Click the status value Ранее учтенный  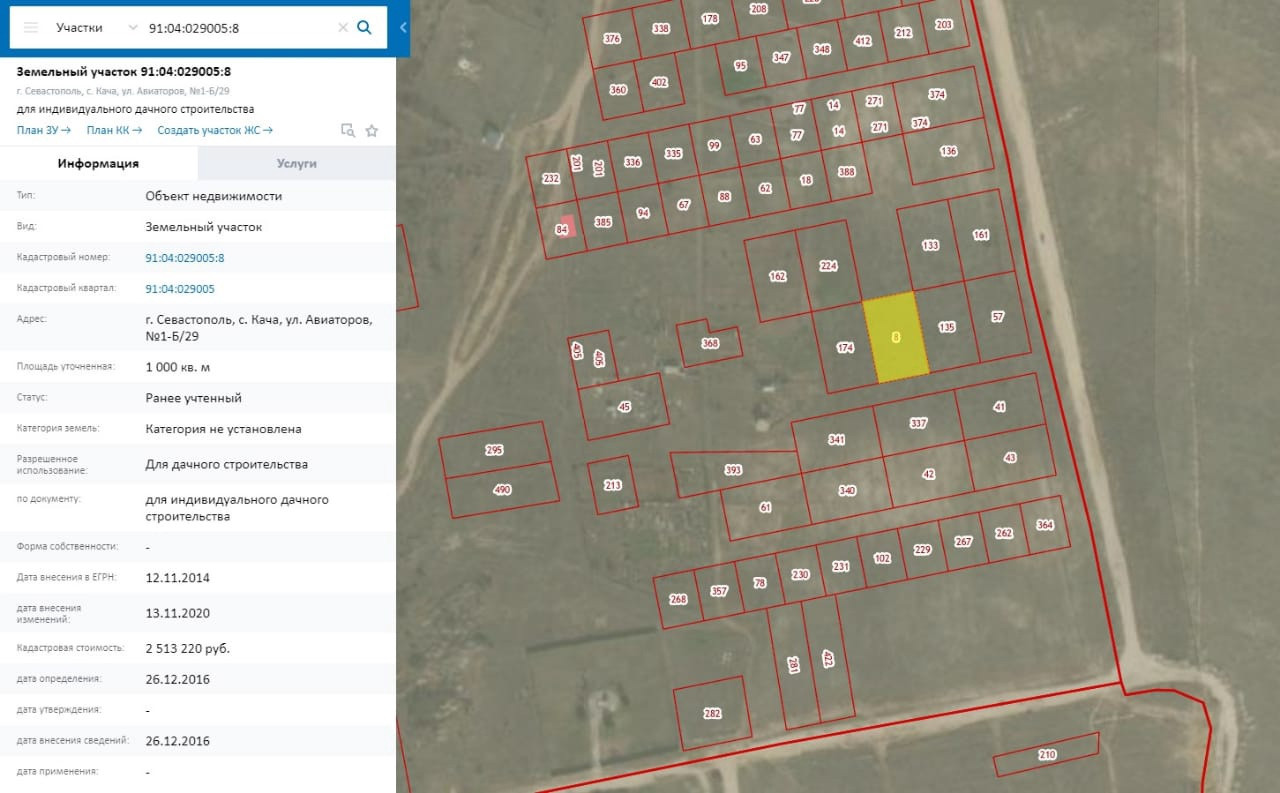click(194, 398)
